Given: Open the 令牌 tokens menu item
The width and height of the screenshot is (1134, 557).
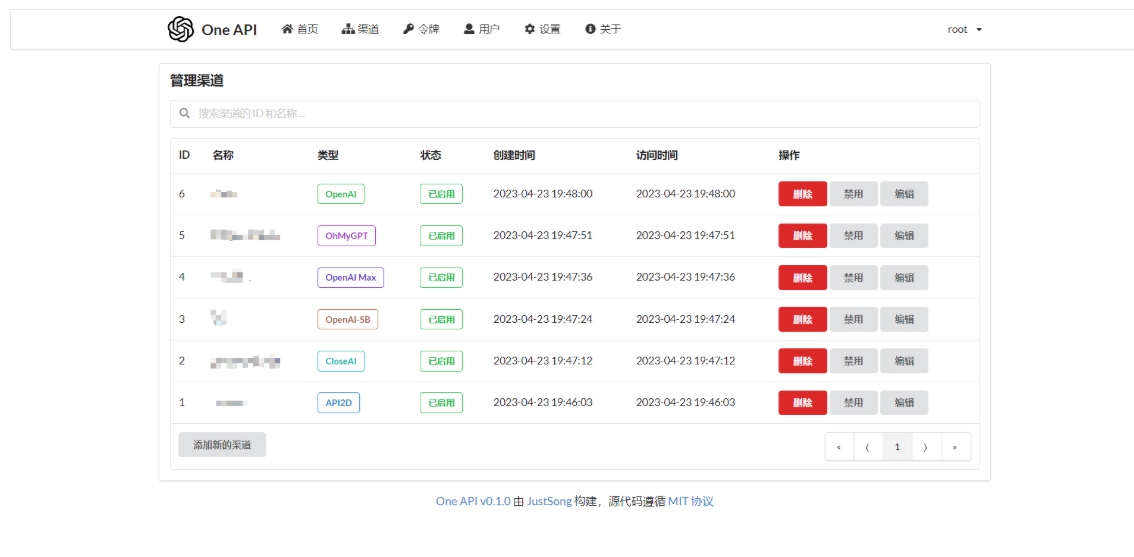Looking at the screenshot, I should 421,30.
